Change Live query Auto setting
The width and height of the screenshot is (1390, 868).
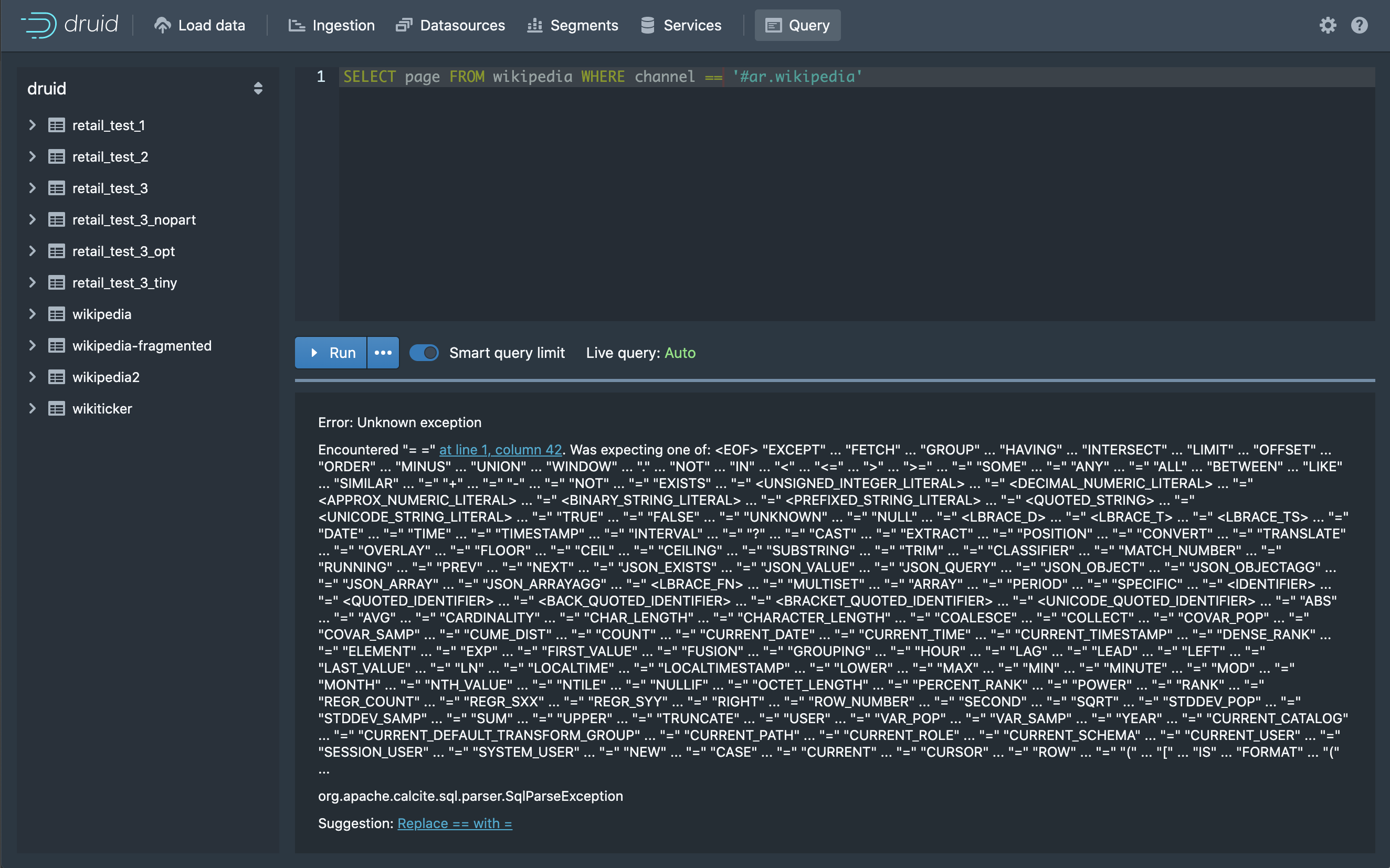click(679, 353)
